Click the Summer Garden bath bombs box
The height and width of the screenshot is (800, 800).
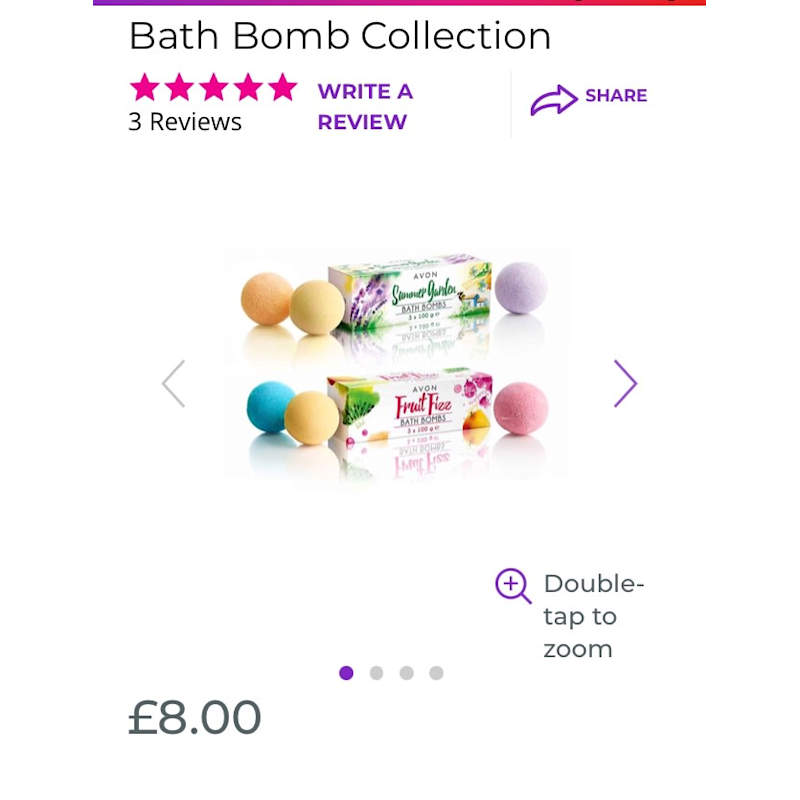click(410, 295)
